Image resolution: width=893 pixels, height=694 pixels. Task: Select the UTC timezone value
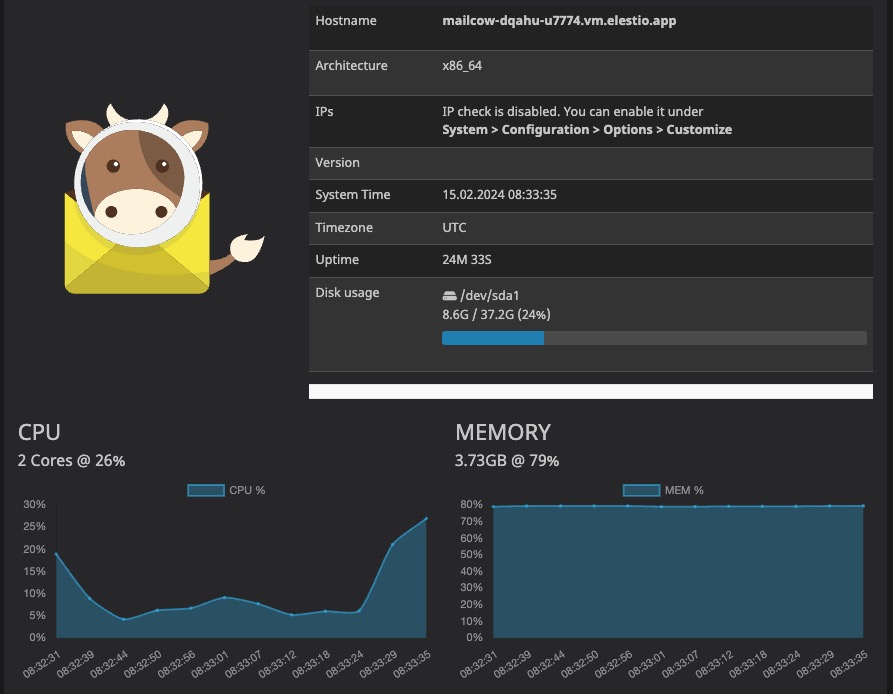454,227
